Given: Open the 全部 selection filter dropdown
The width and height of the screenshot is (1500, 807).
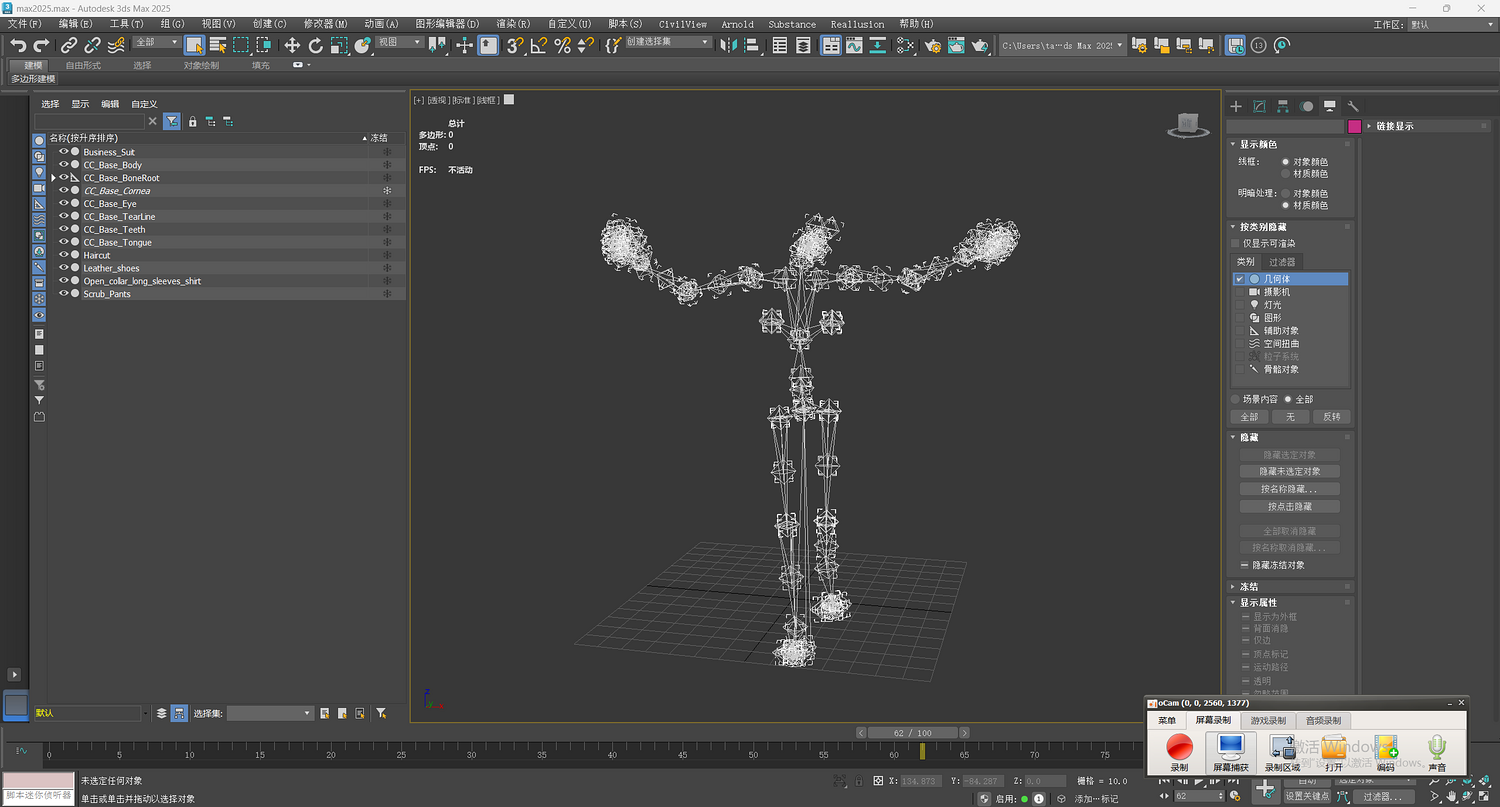Looking at the screenshot, I should 157,42.
